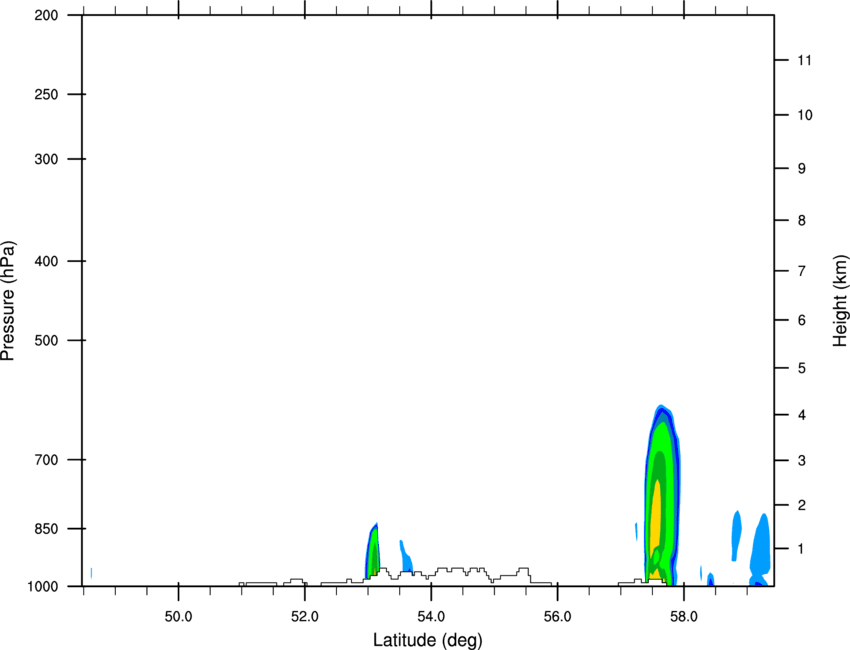Click the 9 km height label

click(802, 169)
